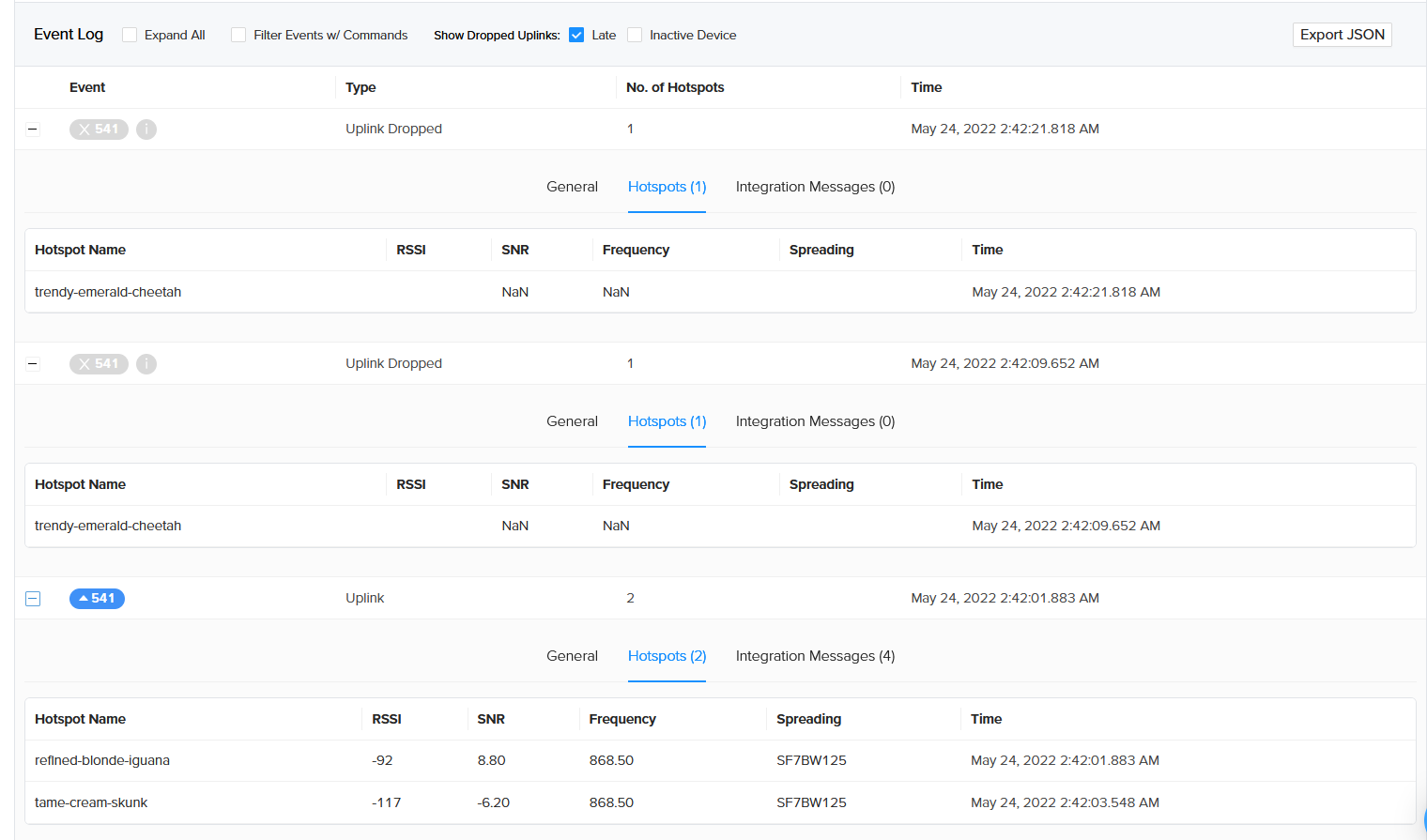The image size is (1427, 840).
Task: Collapse the first Uplink Dropped event
Action: pos(33,129)
